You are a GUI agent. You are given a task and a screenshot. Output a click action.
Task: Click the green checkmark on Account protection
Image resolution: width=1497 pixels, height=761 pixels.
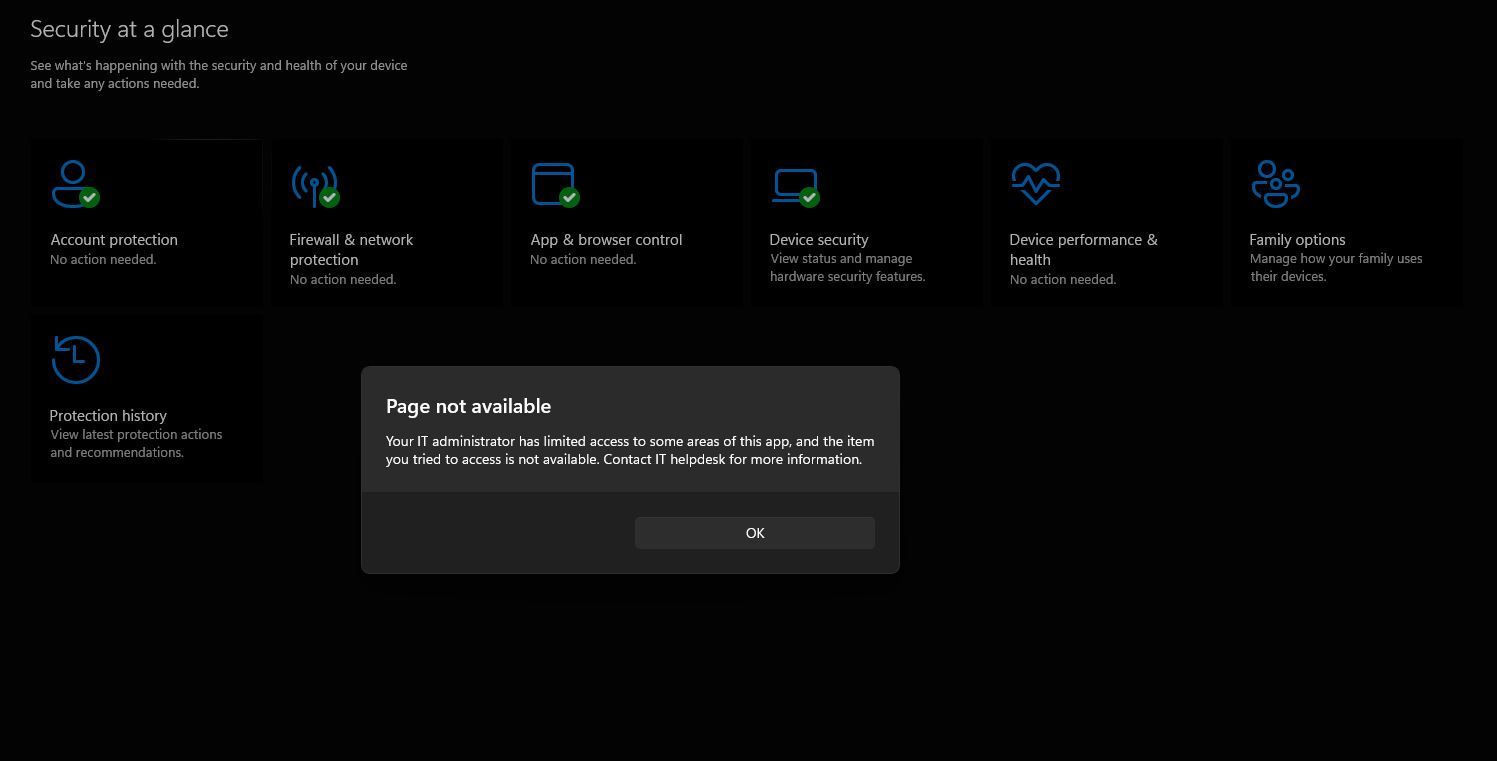[x=90, y=198]
